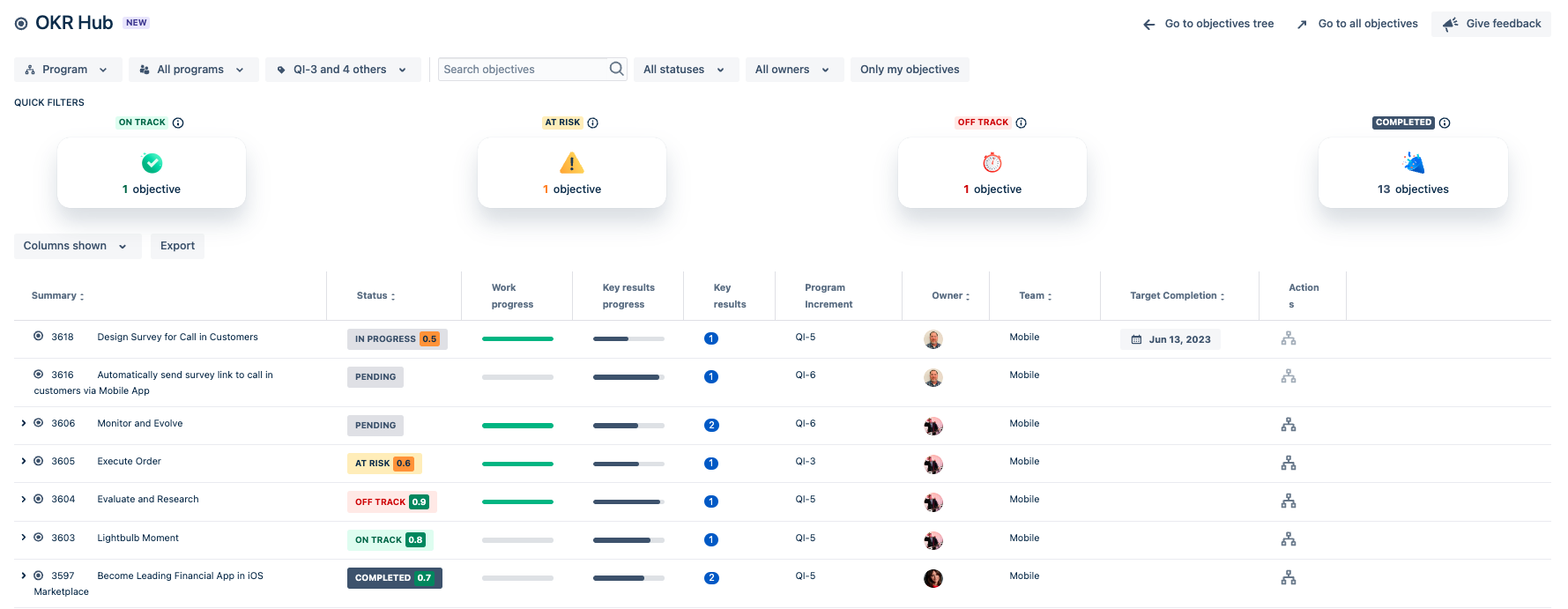Open the QI-3 and 4 others dropdown
Screen dimensions: 1568x609
(343, 70)
